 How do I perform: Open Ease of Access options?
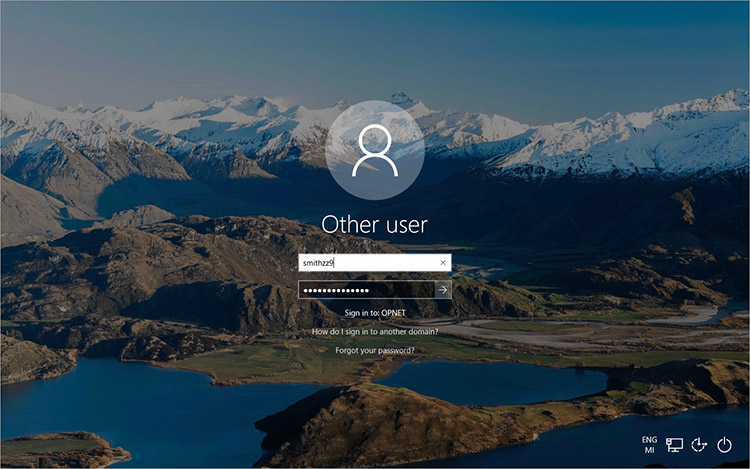pyautogui.click(x=699, y=445)
